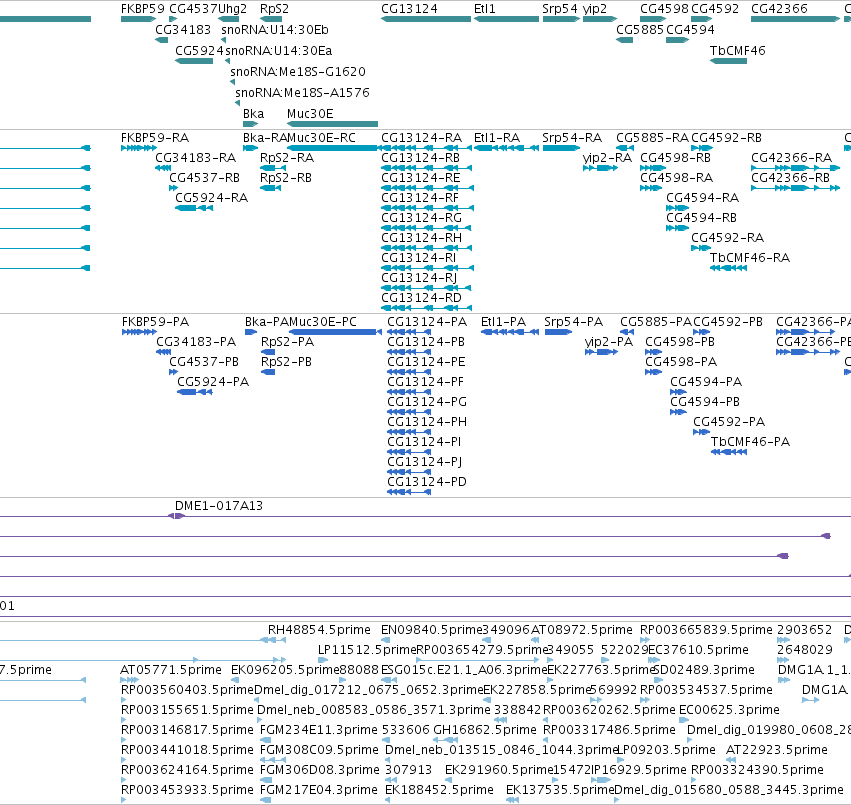Select the Uhg2 gene label
The width and height of the screenshot is (851, 805).
point(232,9)
